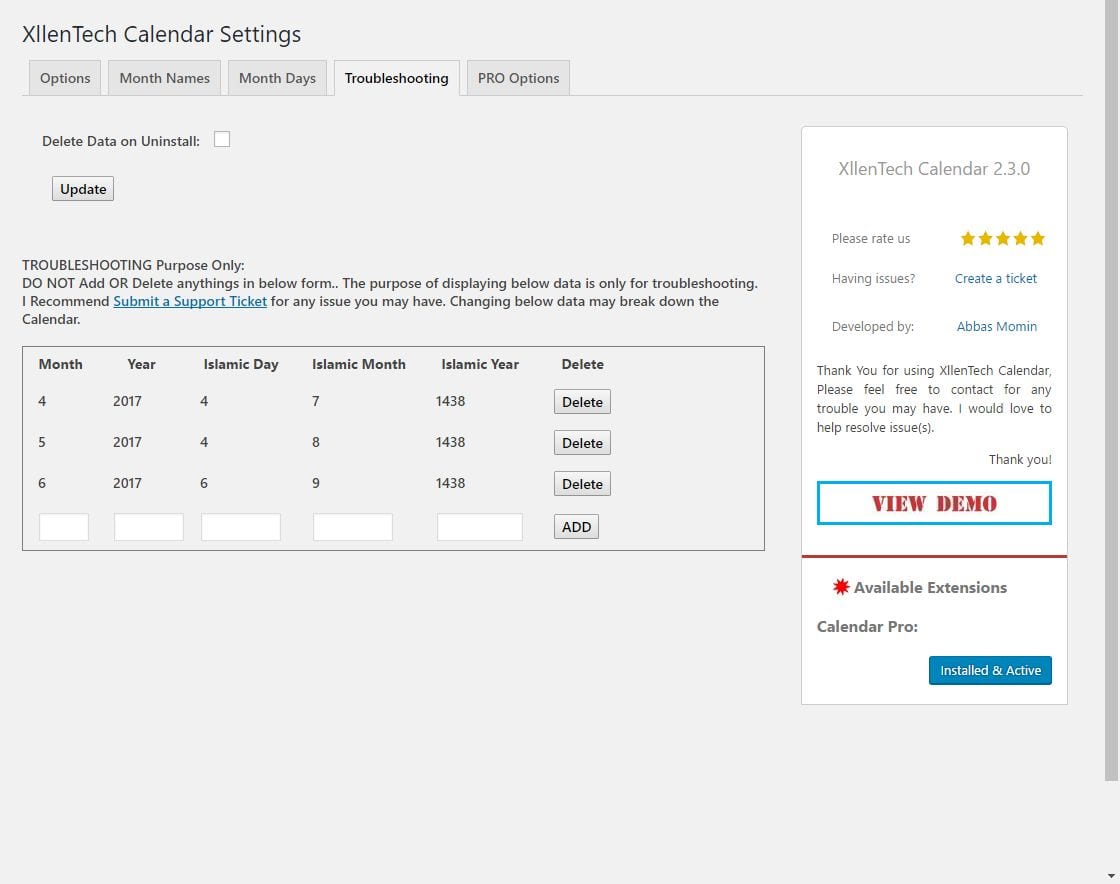Delete the row with Islamic month 9
The image size is (1120, 884).
tap(582, 484)
